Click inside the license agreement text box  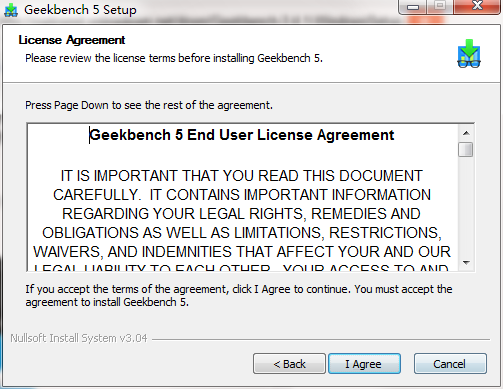click(243, 197)
